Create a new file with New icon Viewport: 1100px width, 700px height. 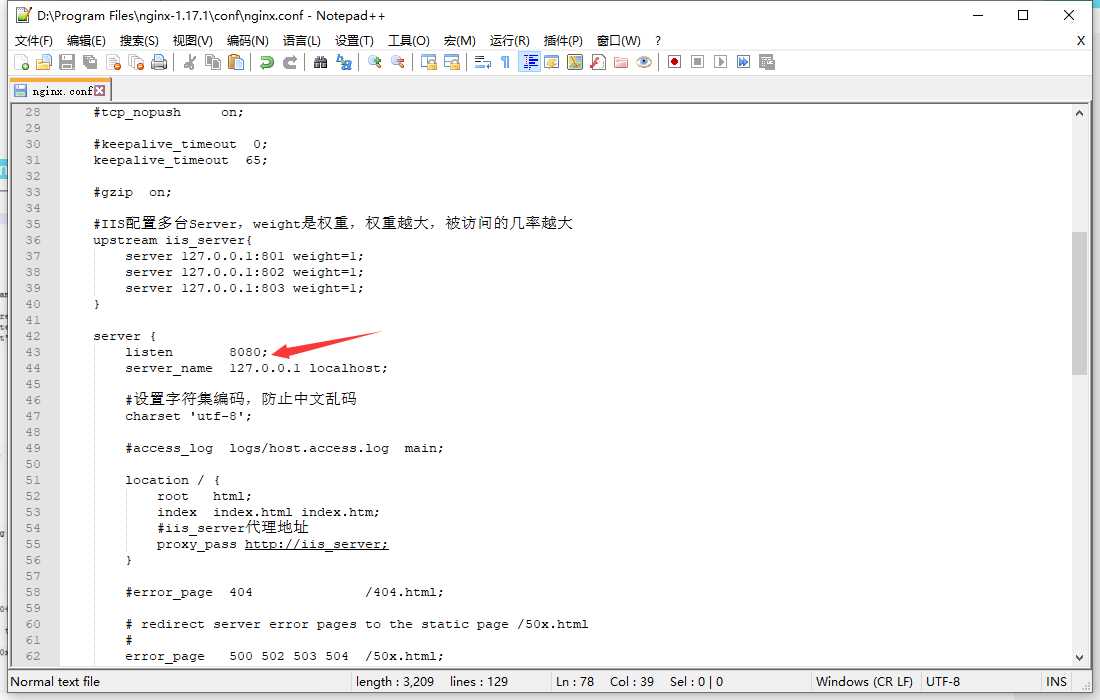pos(21,62)
